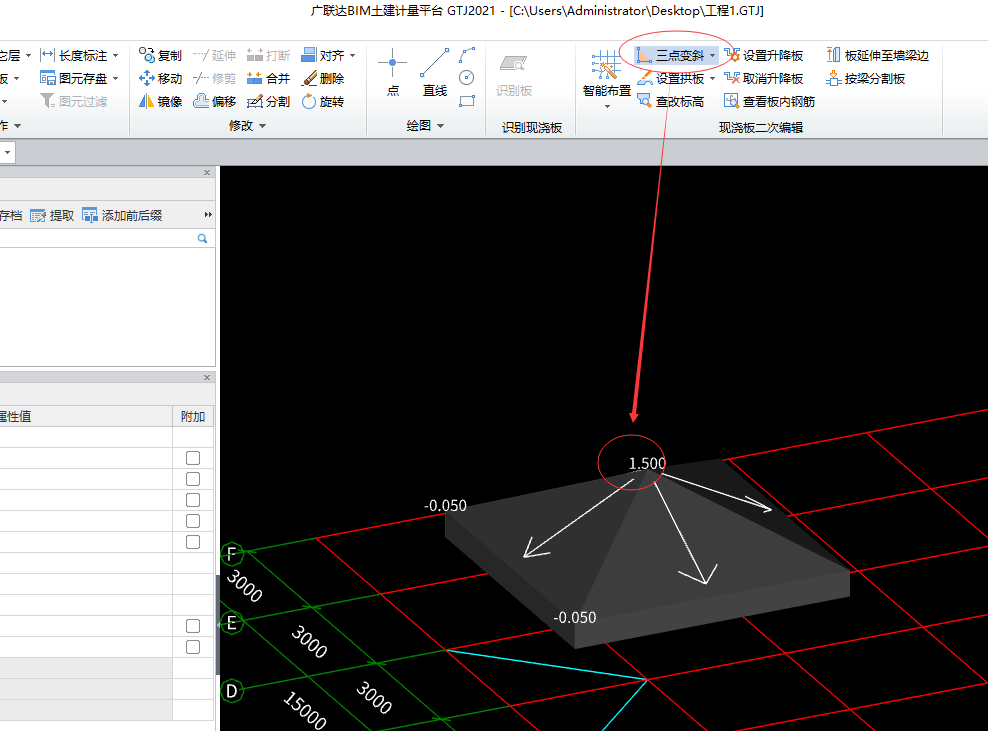This screenshot has height=731, width=988.
Task: Click axis label E in the grid
Action: point(231,623)
